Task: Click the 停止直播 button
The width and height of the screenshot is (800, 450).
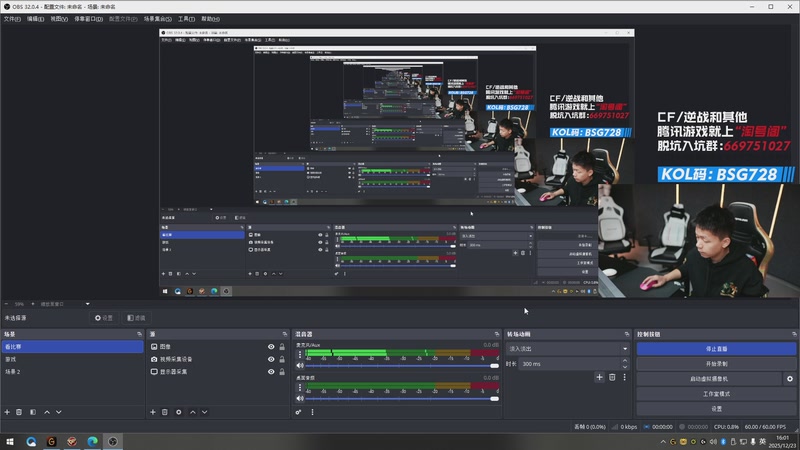Action: coord(716,348)
